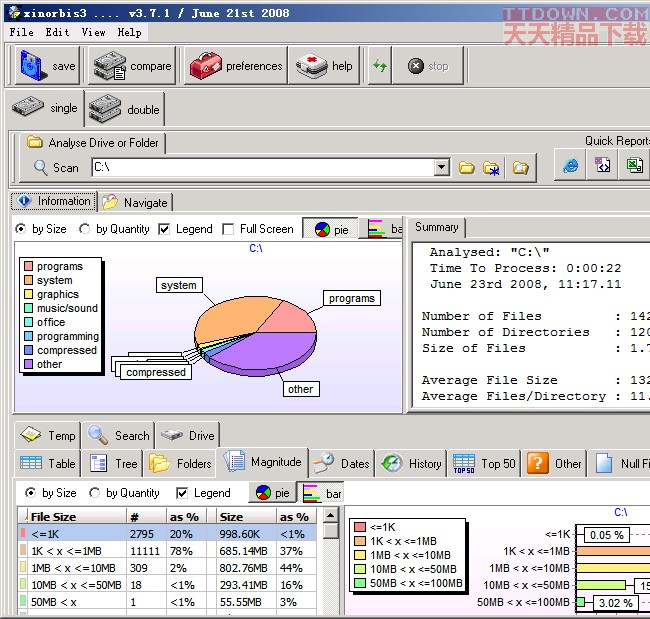Open the Summary tab
This screenshot has width=650, height=619.
click(437, 227)
